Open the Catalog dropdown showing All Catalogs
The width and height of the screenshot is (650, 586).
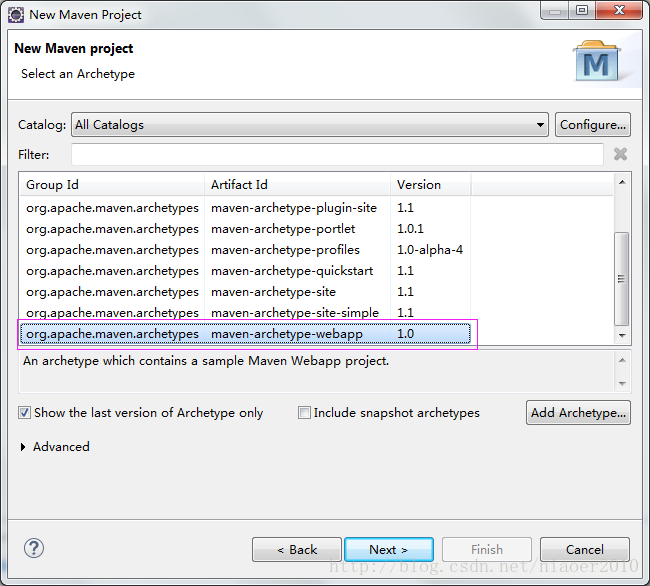[310, 125]
